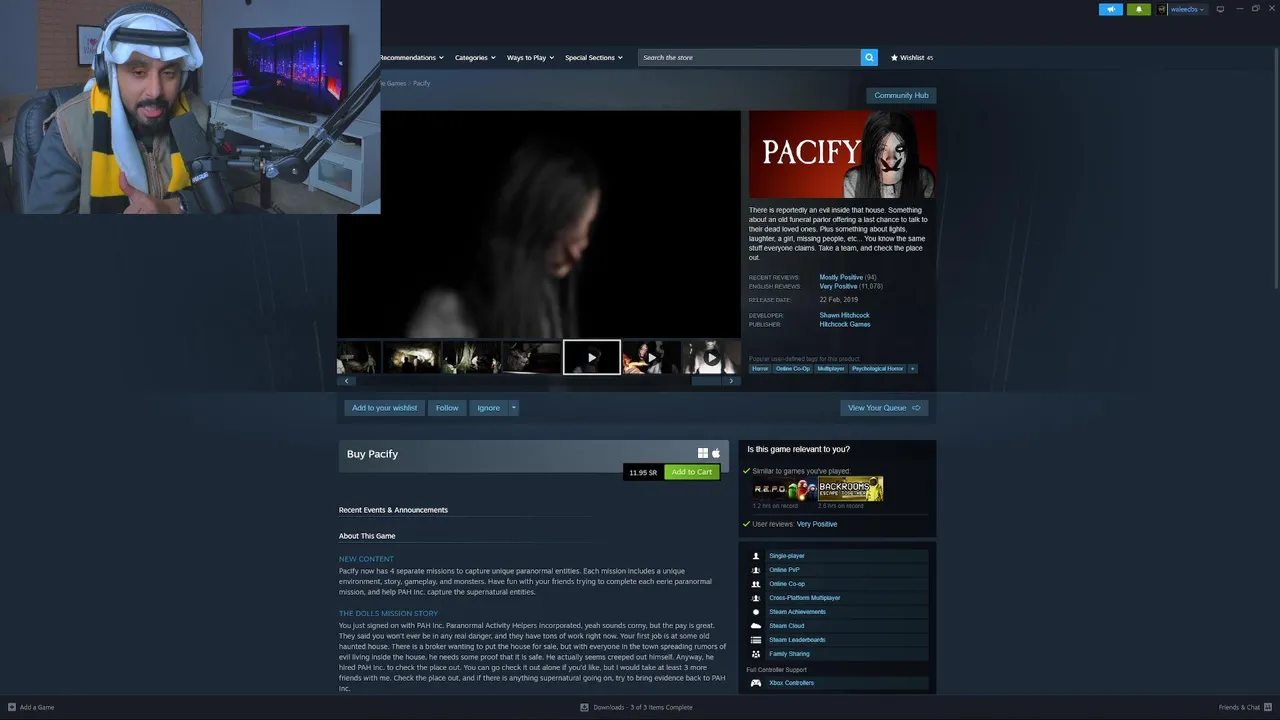Click the Friends & Chat icon
Image resolution: width=1280 pixels, height=720 pixels.
coord(1269,707)
